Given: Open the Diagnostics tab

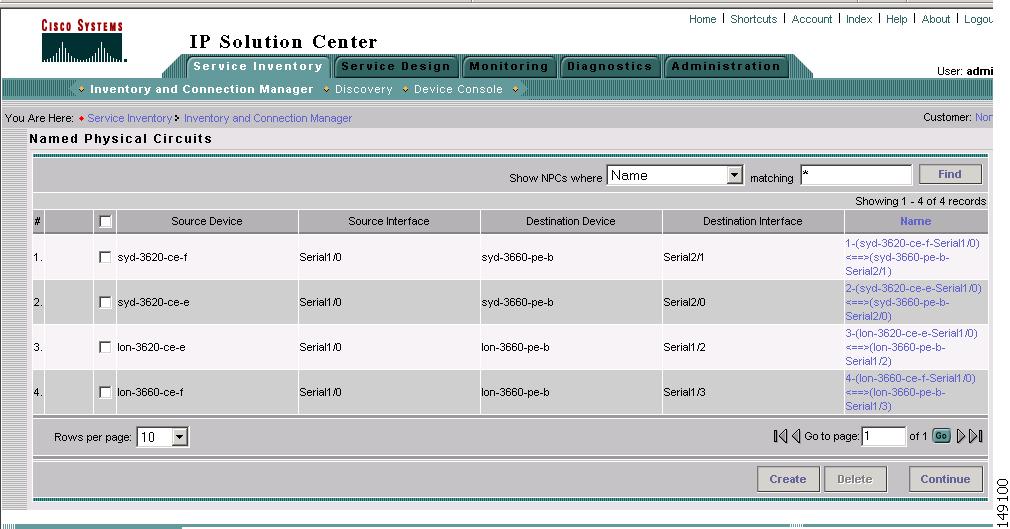Looking at the screenshot, I should tap(609, 66).
